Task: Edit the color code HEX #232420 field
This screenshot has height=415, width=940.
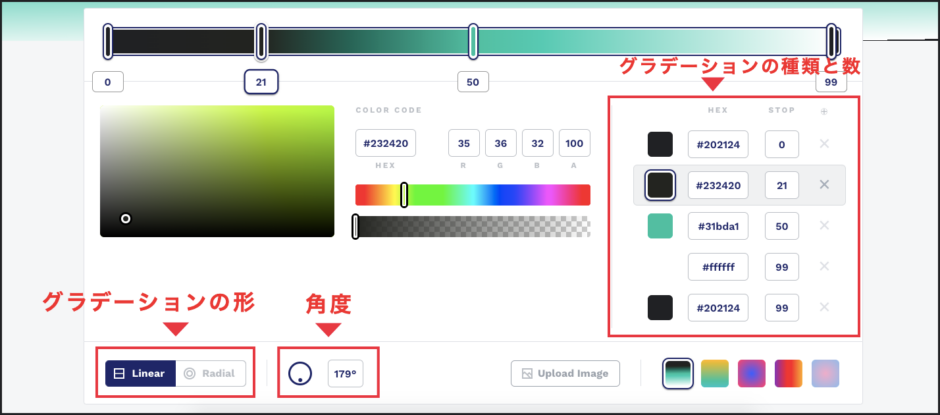Action: (x=385, y=143)
